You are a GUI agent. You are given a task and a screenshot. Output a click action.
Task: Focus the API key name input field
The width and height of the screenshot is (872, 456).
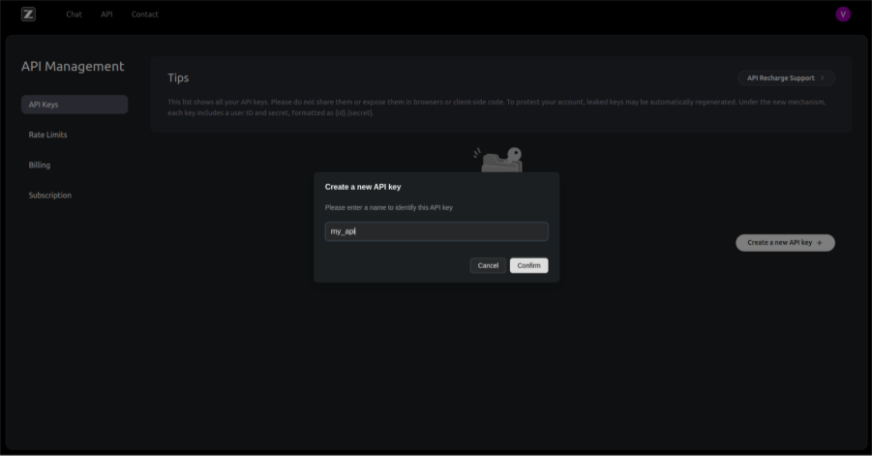[436, 231]
